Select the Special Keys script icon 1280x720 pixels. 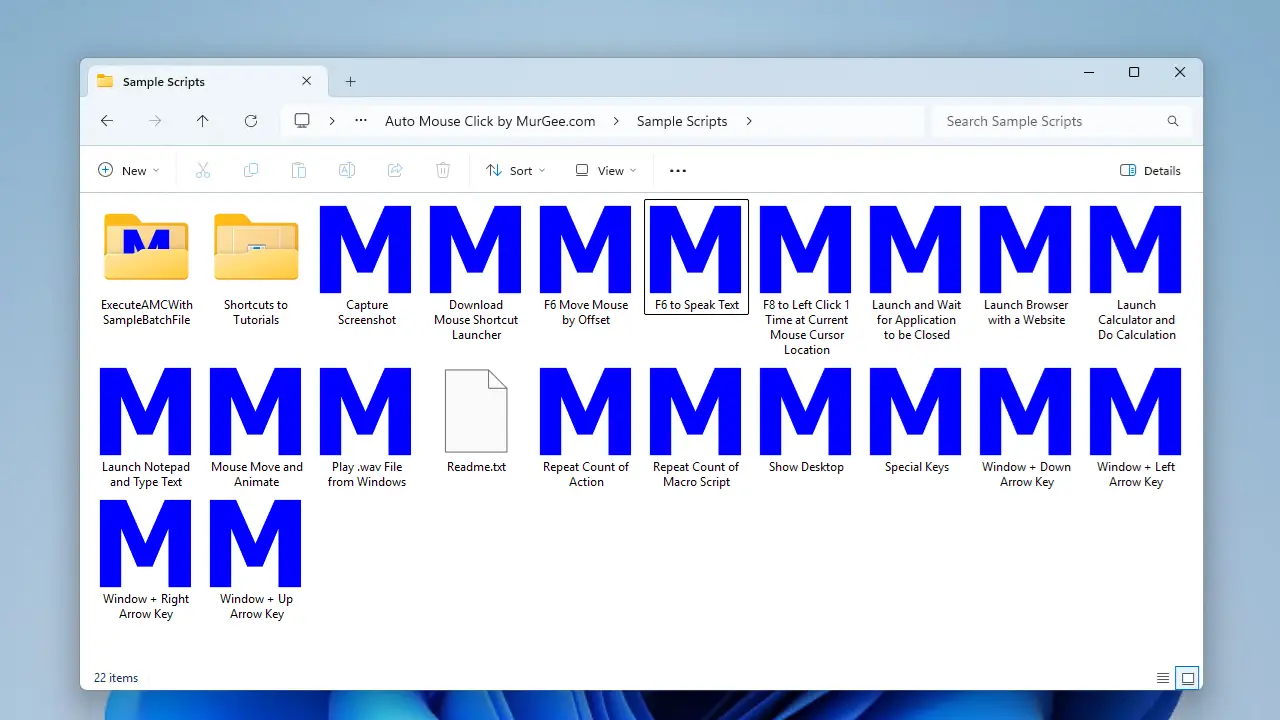916,410
